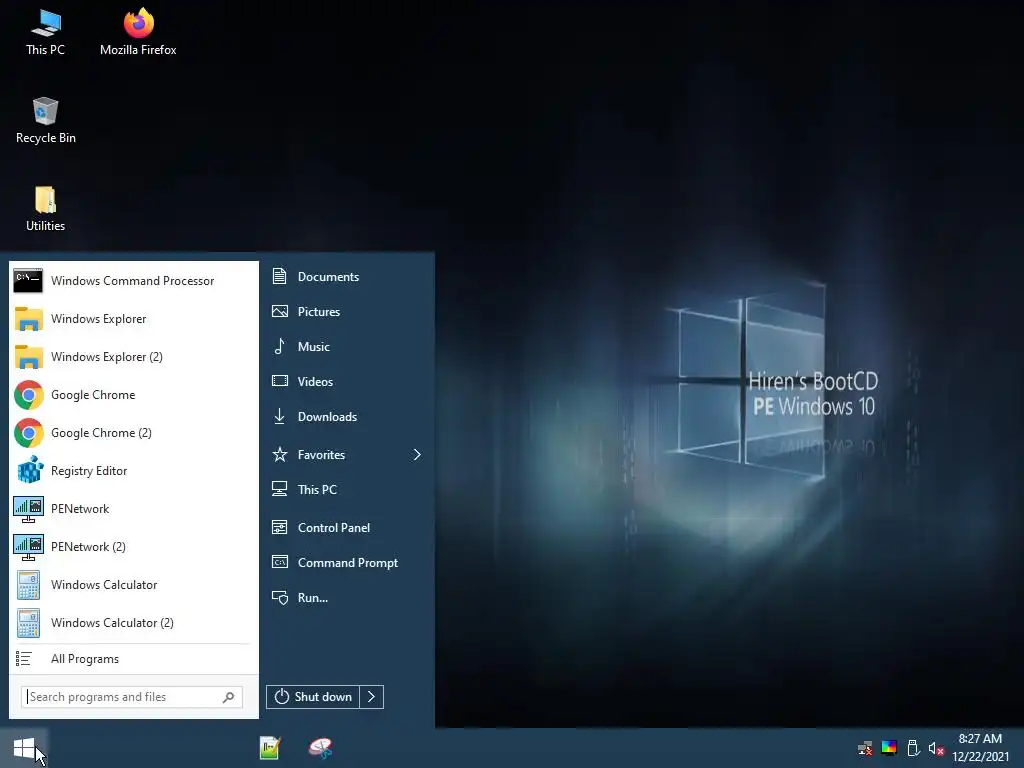Screen dimensions: 1024x768
Task: Expand the Shut down options arrow
Action: click(x=372, y=697)
